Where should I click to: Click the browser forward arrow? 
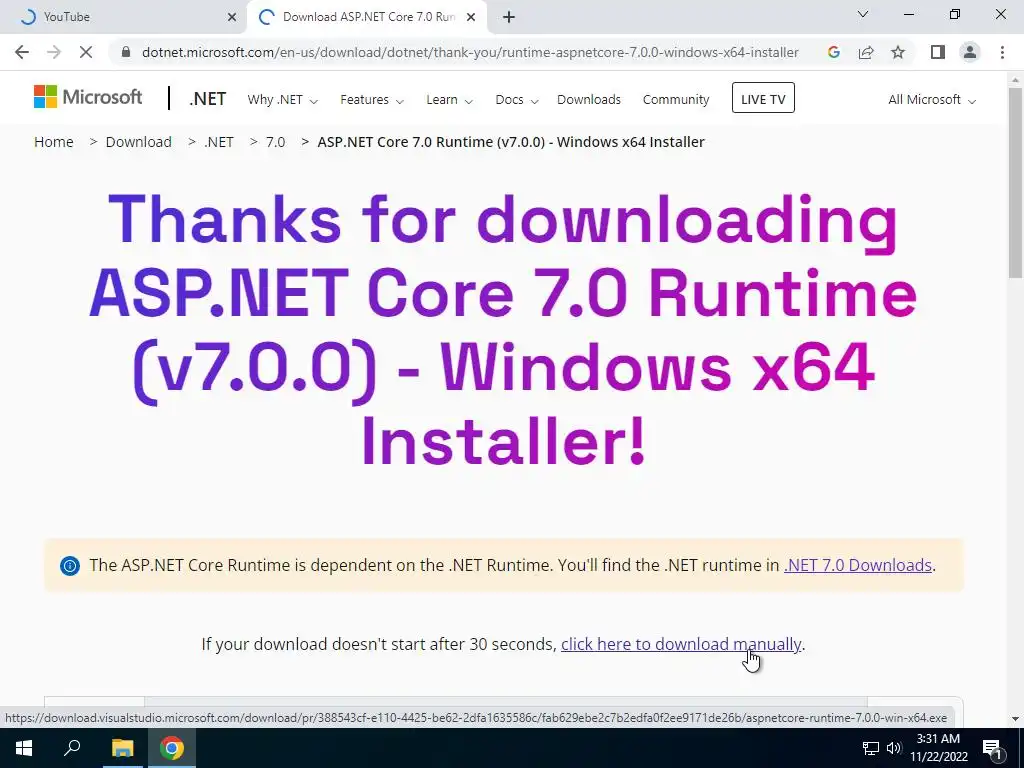[x=54, y=52]
